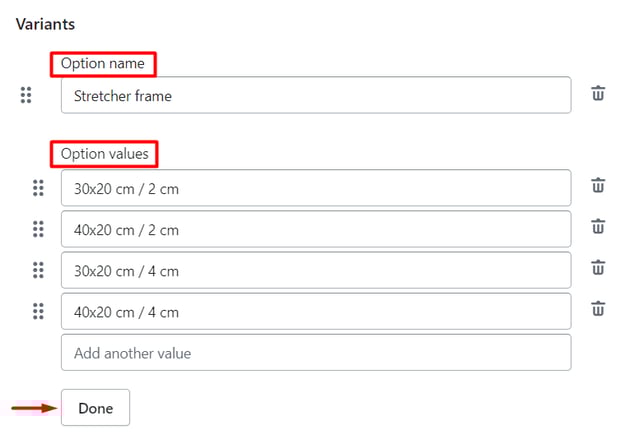
Task: Remove the 40x20 cm / 2 cm value
Action: coord(598,228)
